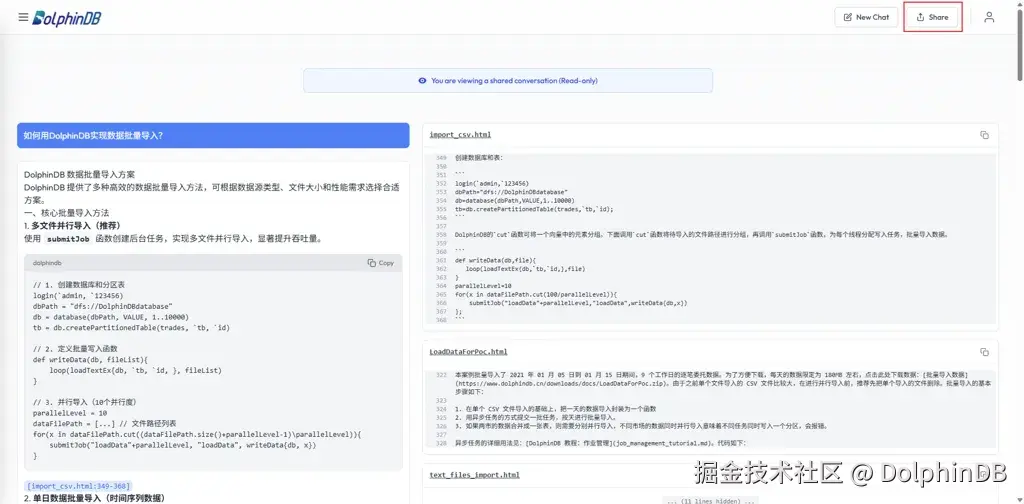Viewport: 1024px width, 504px height.
Task: Click the heading 2. 单日数据批量导入
Action: (94, 499)
